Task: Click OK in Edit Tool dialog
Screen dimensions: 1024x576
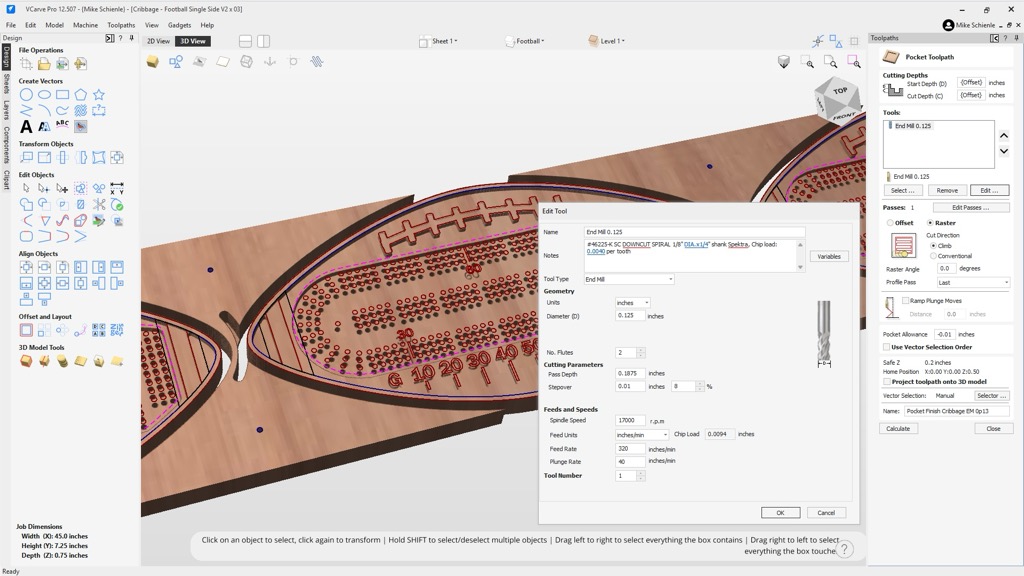Action: pos(779,513)
